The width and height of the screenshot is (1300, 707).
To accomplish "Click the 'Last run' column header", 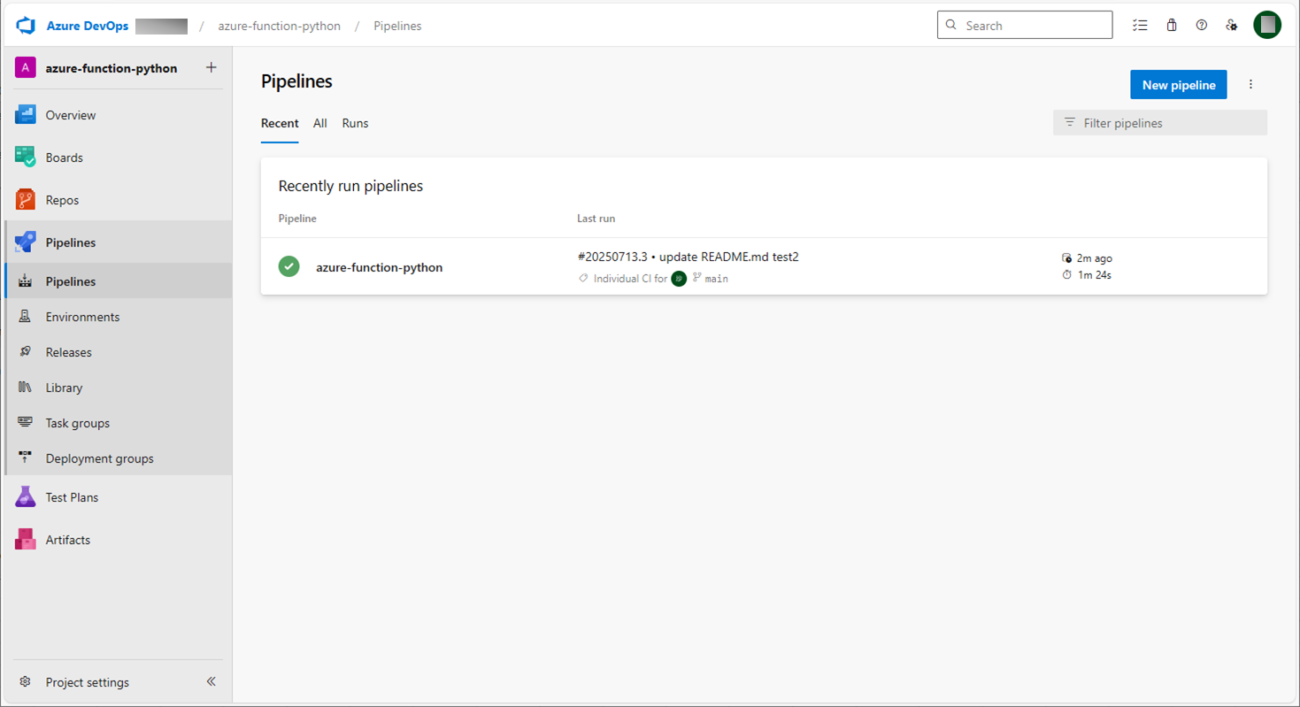I will click(x=596, y=218).
